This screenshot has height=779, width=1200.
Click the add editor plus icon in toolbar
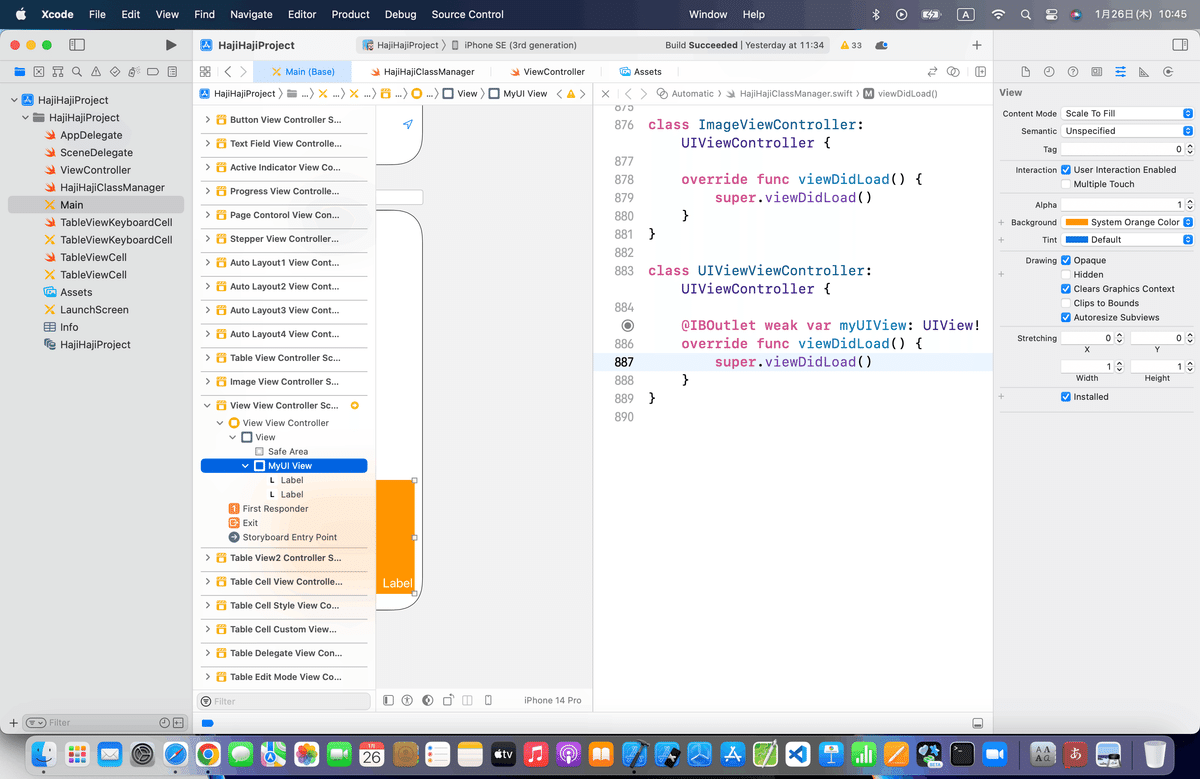[977, 45]
